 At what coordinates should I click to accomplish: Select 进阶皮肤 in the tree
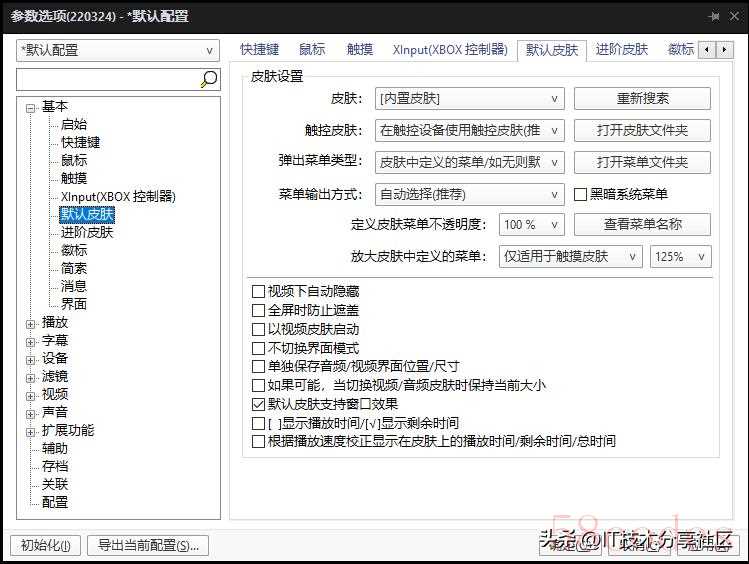pyautogui.click(x=87, y=233)
